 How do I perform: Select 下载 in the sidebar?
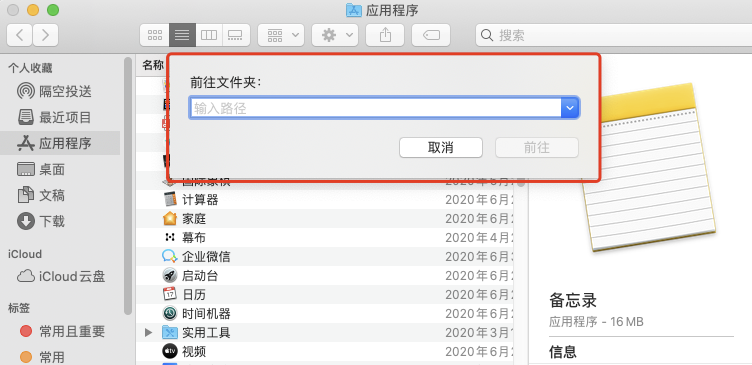tap(60, 221)
